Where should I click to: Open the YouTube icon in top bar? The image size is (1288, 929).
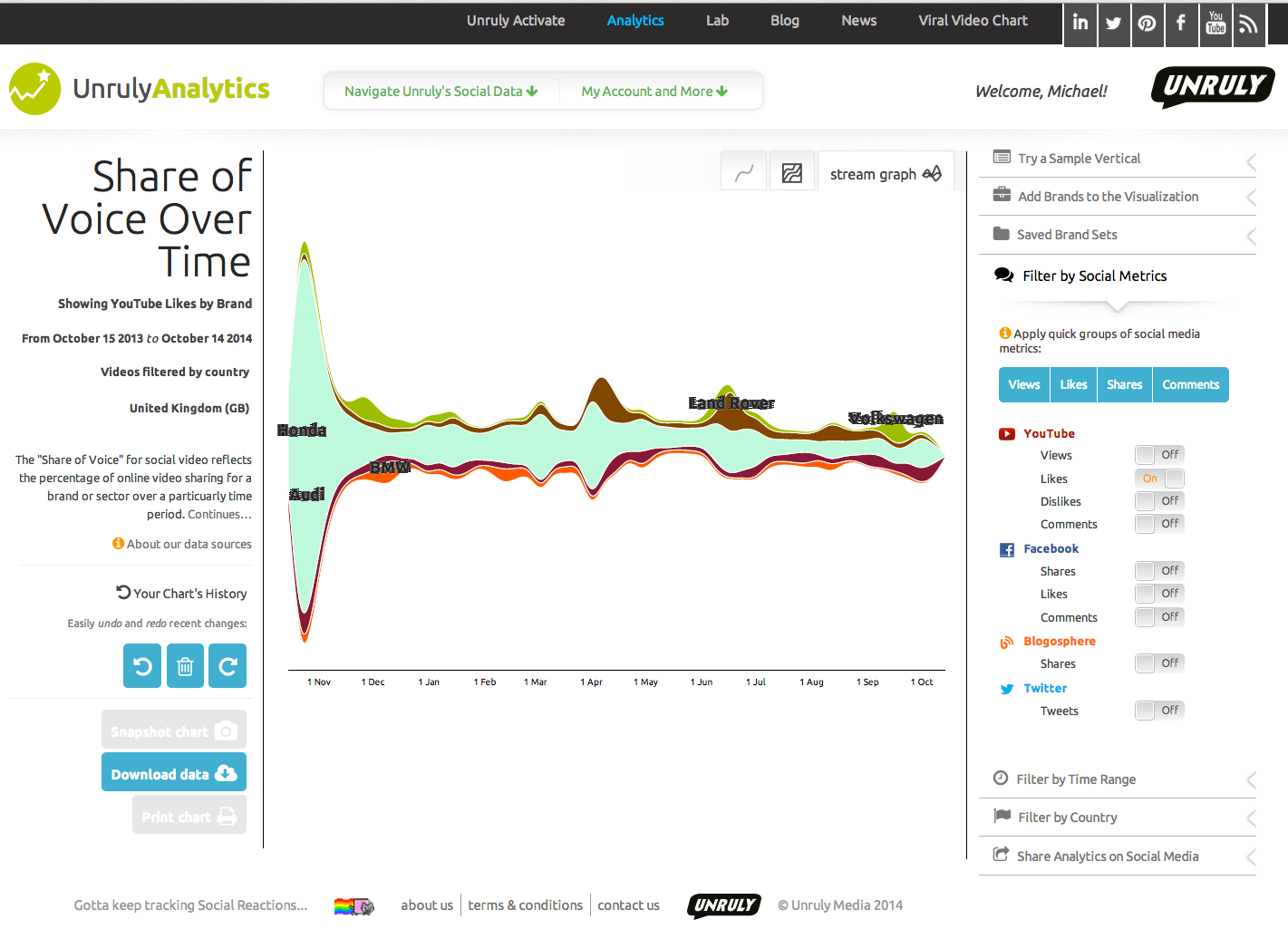point(1215,23)
